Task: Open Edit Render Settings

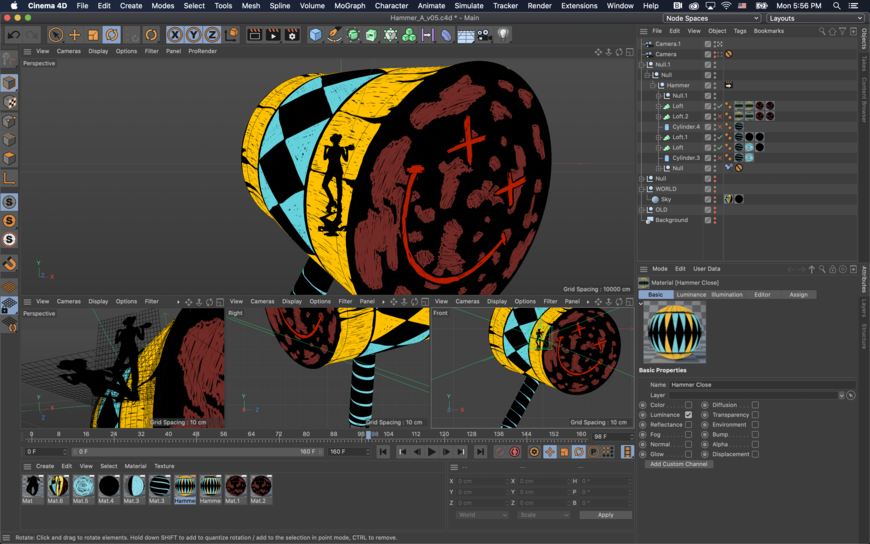Action: pyautogui.click(x=292, y=35)
